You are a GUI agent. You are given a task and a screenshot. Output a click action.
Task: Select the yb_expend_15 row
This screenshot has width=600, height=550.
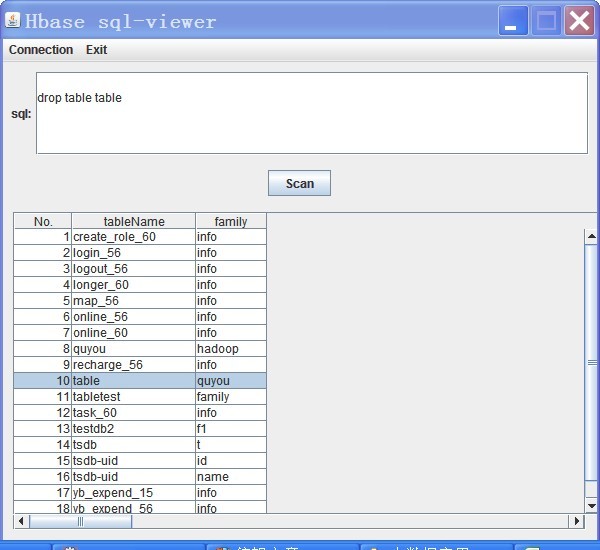click(x=140, y=493)
